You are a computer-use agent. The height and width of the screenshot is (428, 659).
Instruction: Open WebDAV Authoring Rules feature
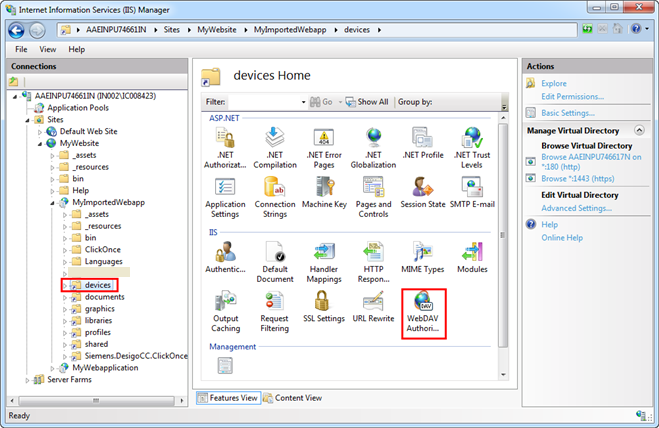pyautogui.click(x=422, y=310)
